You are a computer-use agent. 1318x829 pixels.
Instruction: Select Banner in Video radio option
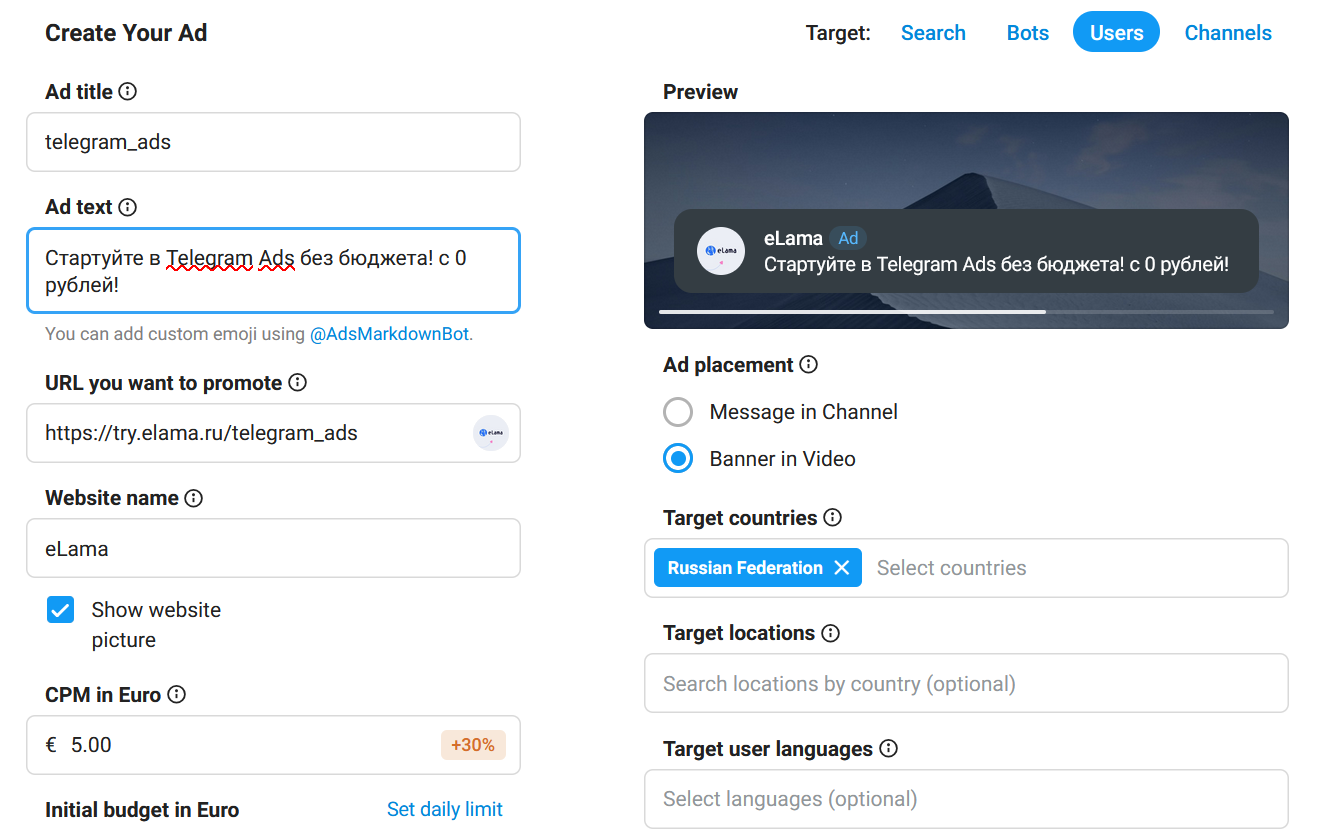(x=678, y=459)
